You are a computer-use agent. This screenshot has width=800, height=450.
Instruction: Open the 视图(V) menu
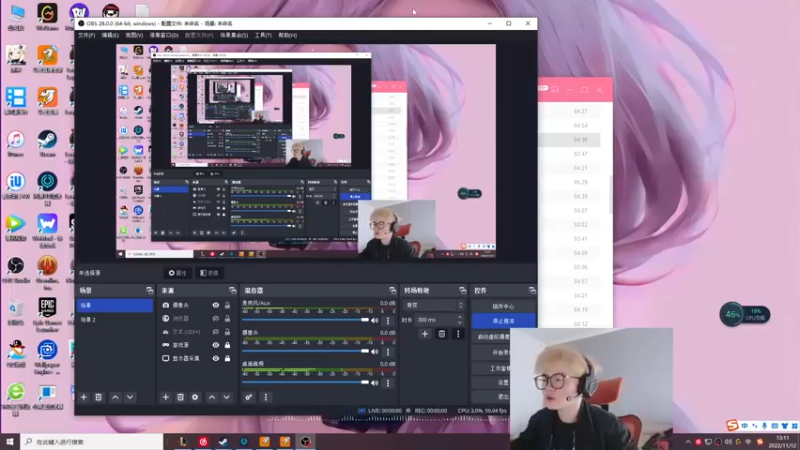[x=134, y=35]
